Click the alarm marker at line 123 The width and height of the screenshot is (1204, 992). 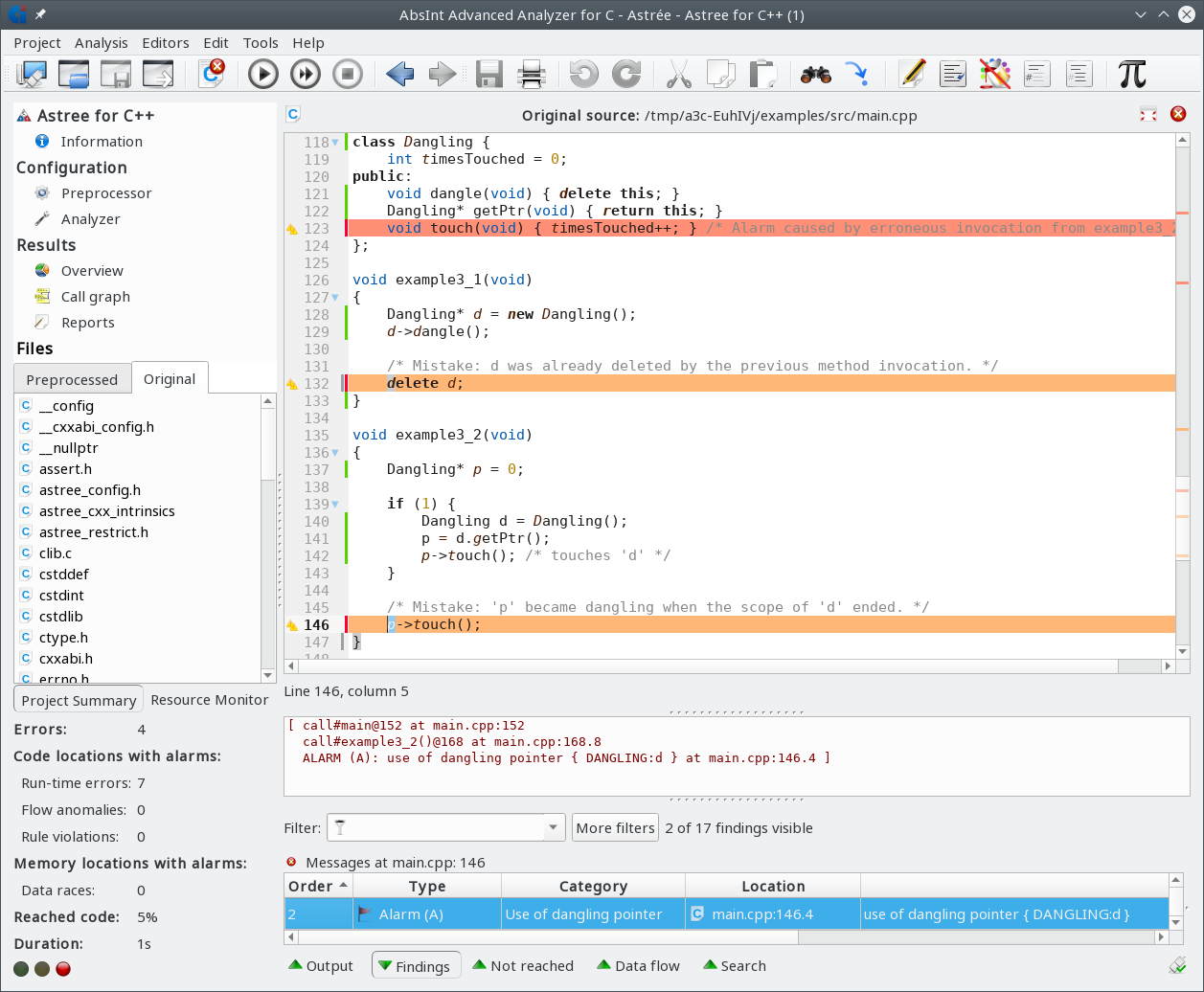pyautogui.click(x=292, y=229)
